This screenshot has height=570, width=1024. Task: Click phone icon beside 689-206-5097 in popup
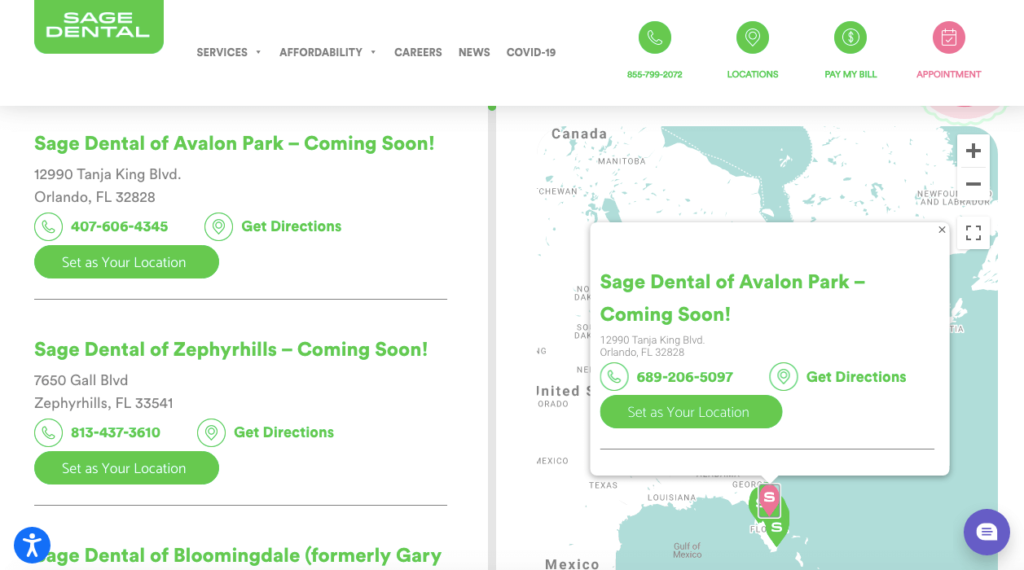[x=614, y=377]
